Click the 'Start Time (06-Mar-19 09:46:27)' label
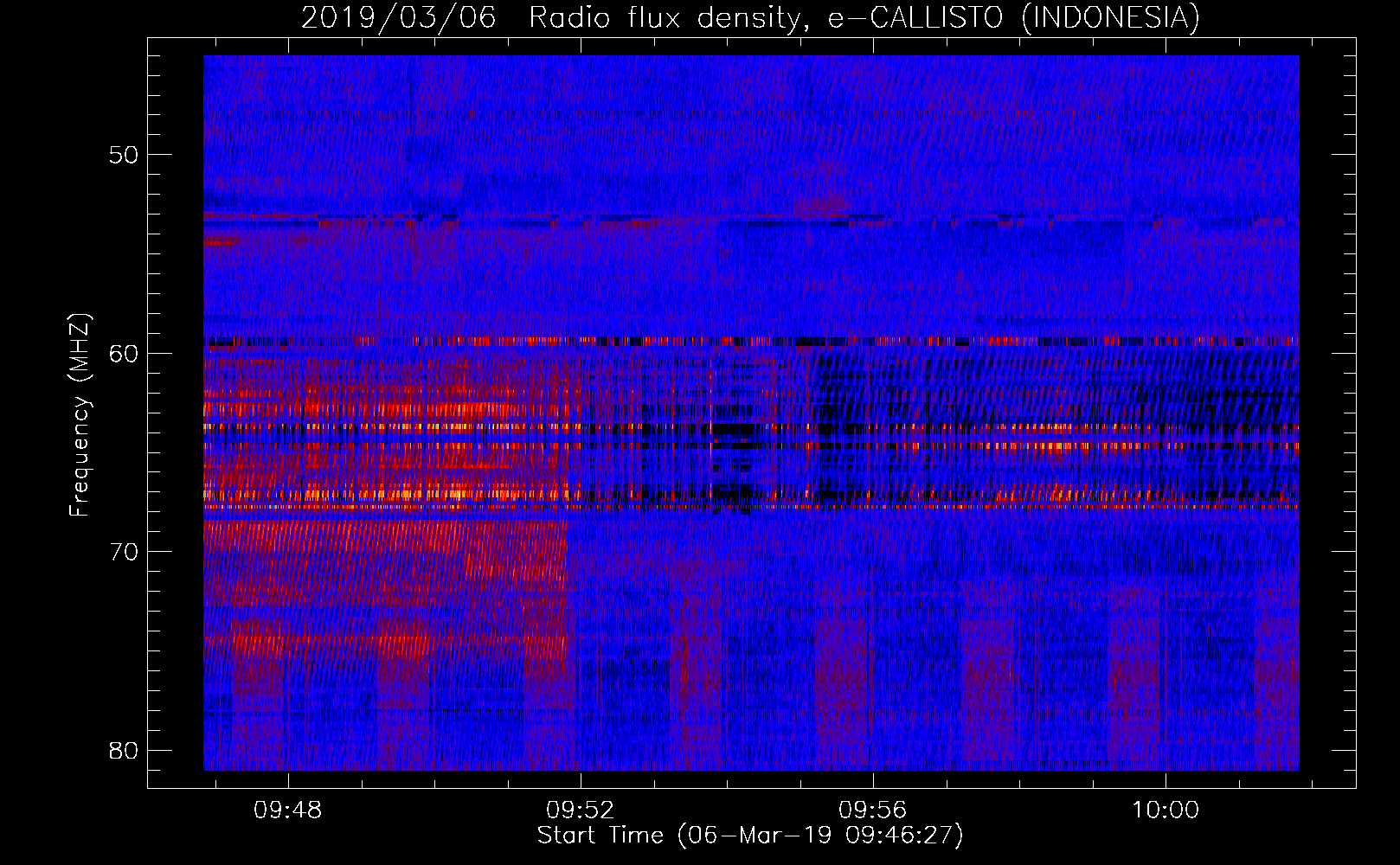 point(750,836)
